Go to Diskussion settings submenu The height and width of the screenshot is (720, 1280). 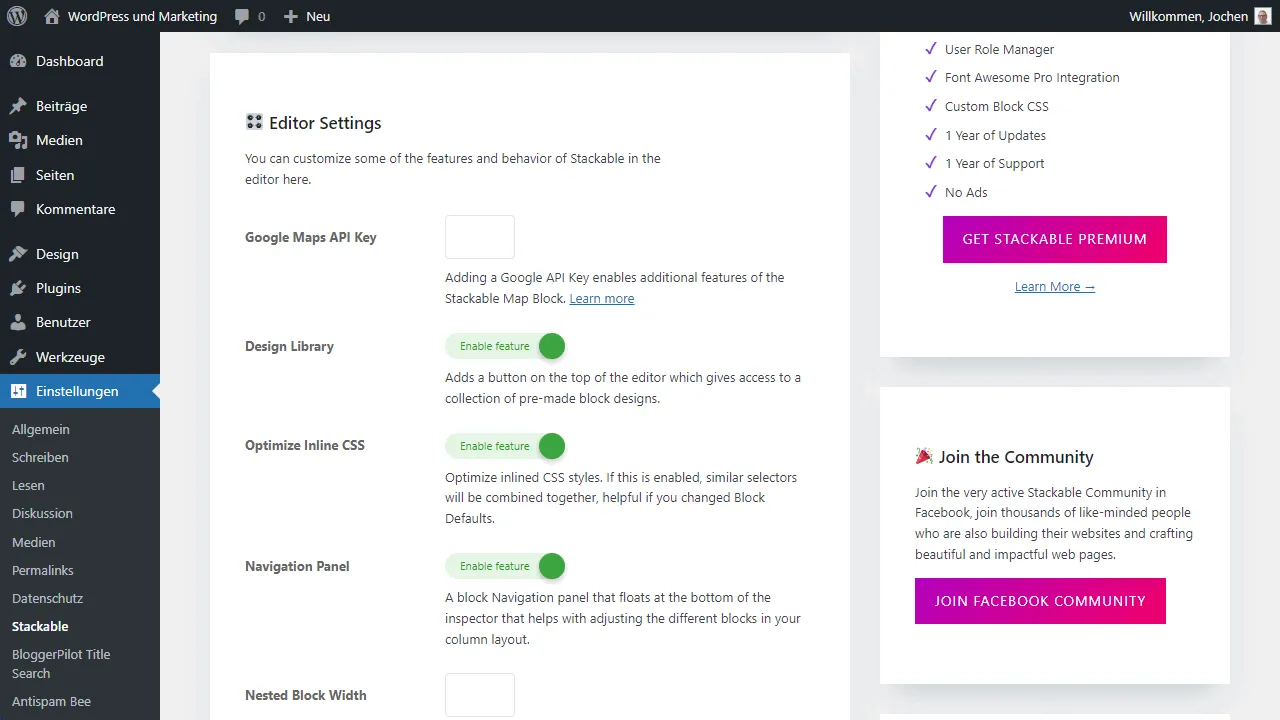(x=42, y=513)
